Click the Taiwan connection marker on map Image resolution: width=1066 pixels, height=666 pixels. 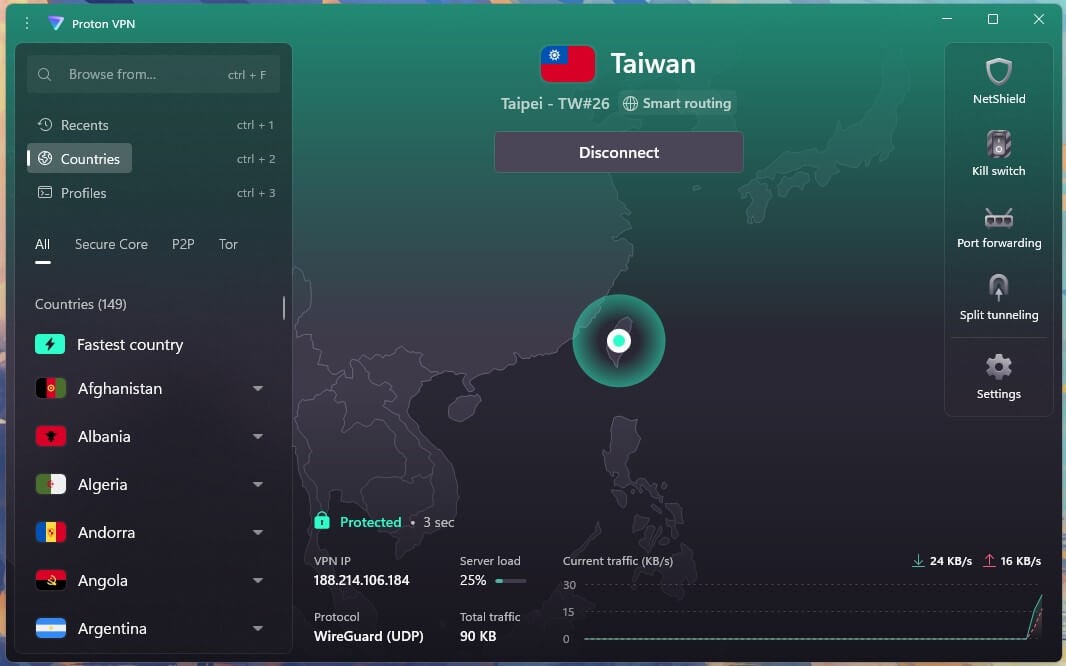click(619, 340)
